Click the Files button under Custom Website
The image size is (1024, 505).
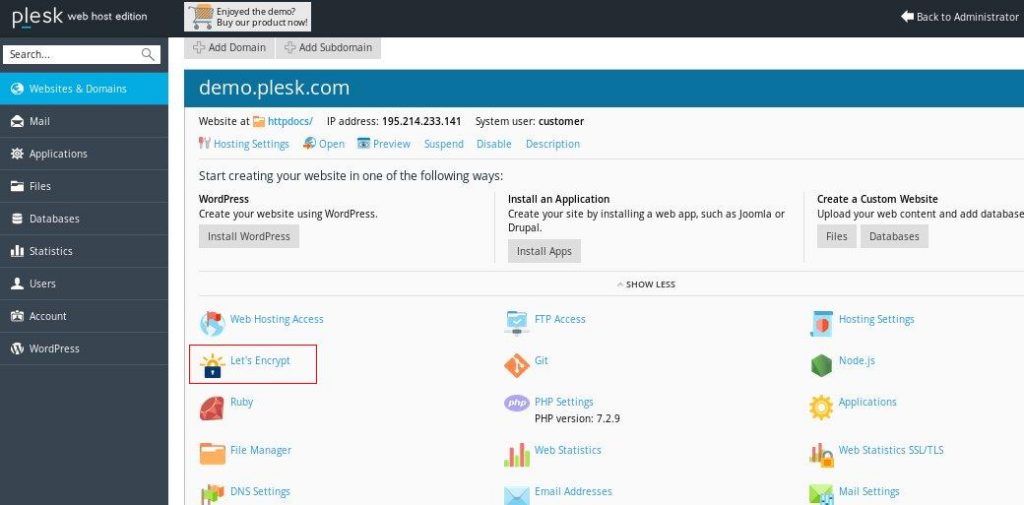click(837, 236)
